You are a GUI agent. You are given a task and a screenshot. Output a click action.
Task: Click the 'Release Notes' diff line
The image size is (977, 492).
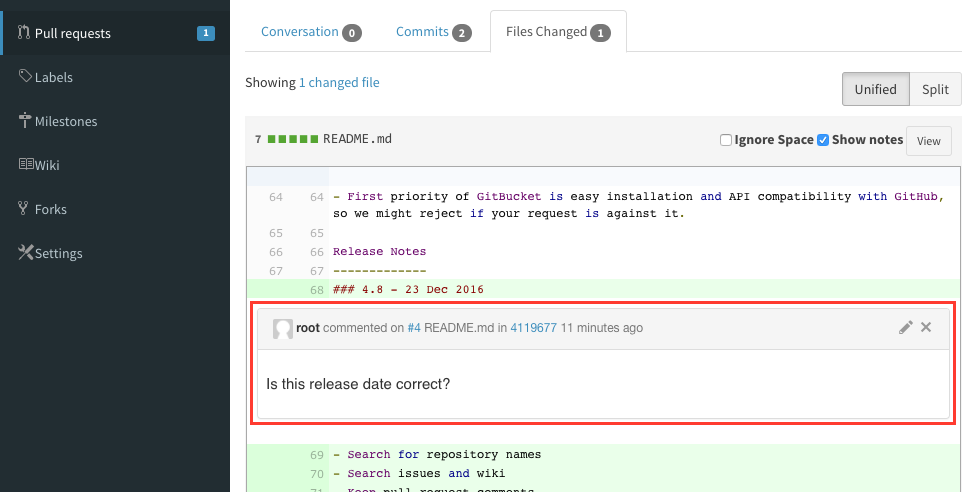(379, 252)
